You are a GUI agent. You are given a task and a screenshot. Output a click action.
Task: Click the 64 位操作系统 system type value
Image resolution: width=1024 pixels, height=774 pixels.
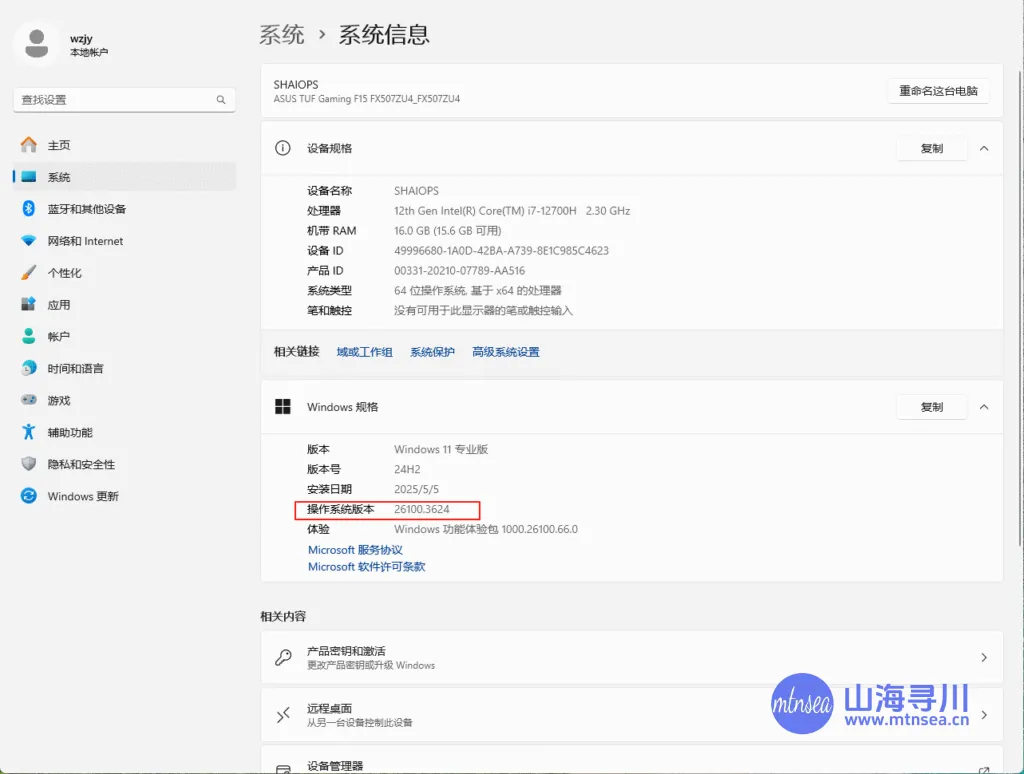point(477,291)
